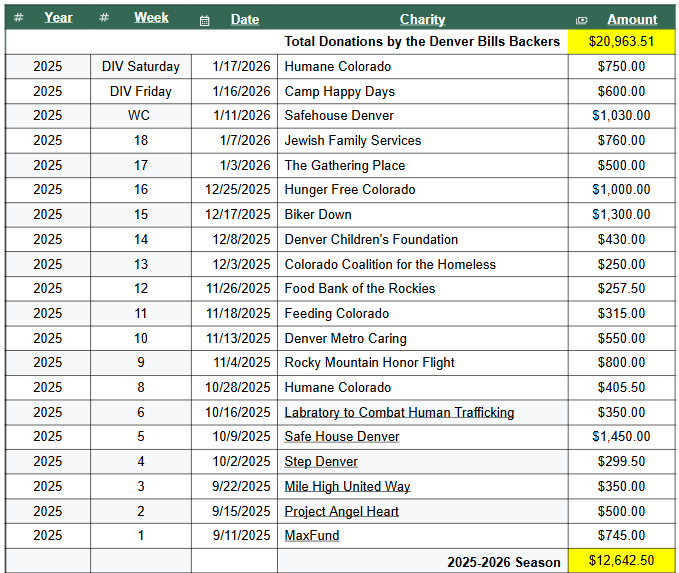Click the 'Total Donations by the Denver Bills Backers' label
Viewport: 679px width, 573px height.
tap(422, 42)
